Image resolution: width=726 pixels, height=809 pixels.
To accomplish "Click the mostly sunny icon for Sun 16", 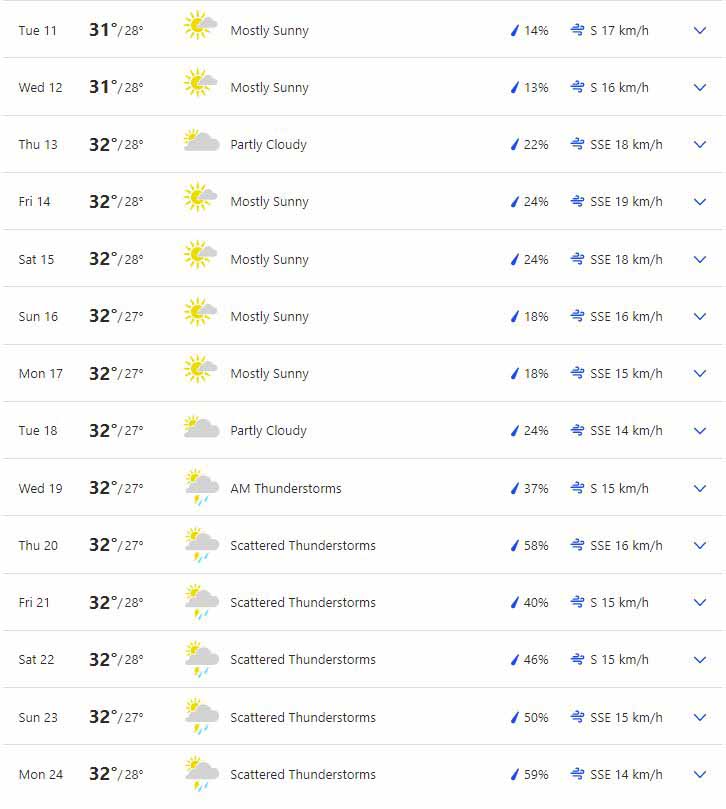I will pos(201,311).
